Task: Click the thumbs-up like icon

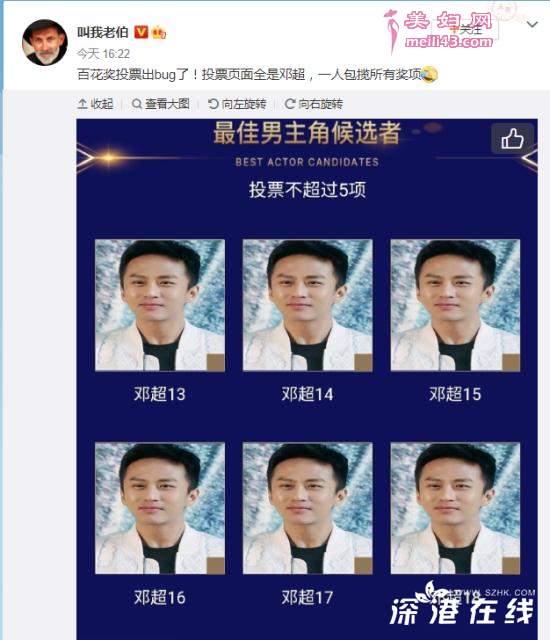Action: [x=512, y=139]
